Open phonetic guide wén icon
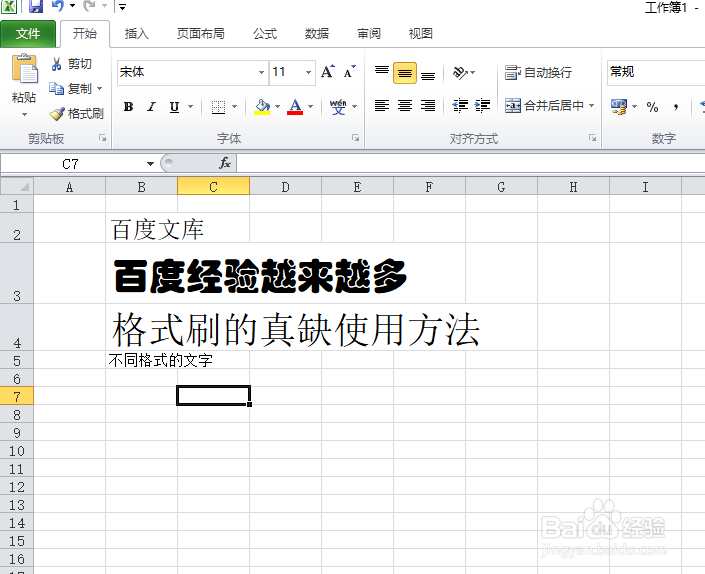This screenshot has width=705, height=574. click(x=338, y=107)
